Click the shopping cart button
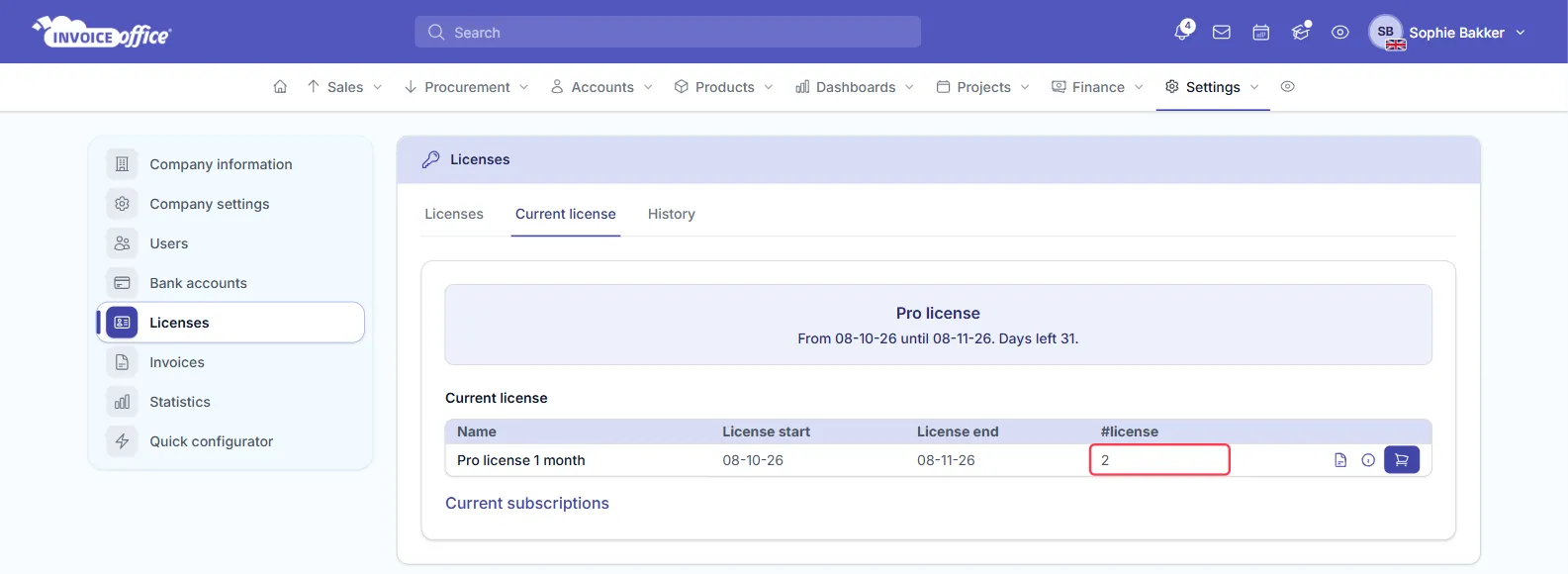 [1402, 460]
